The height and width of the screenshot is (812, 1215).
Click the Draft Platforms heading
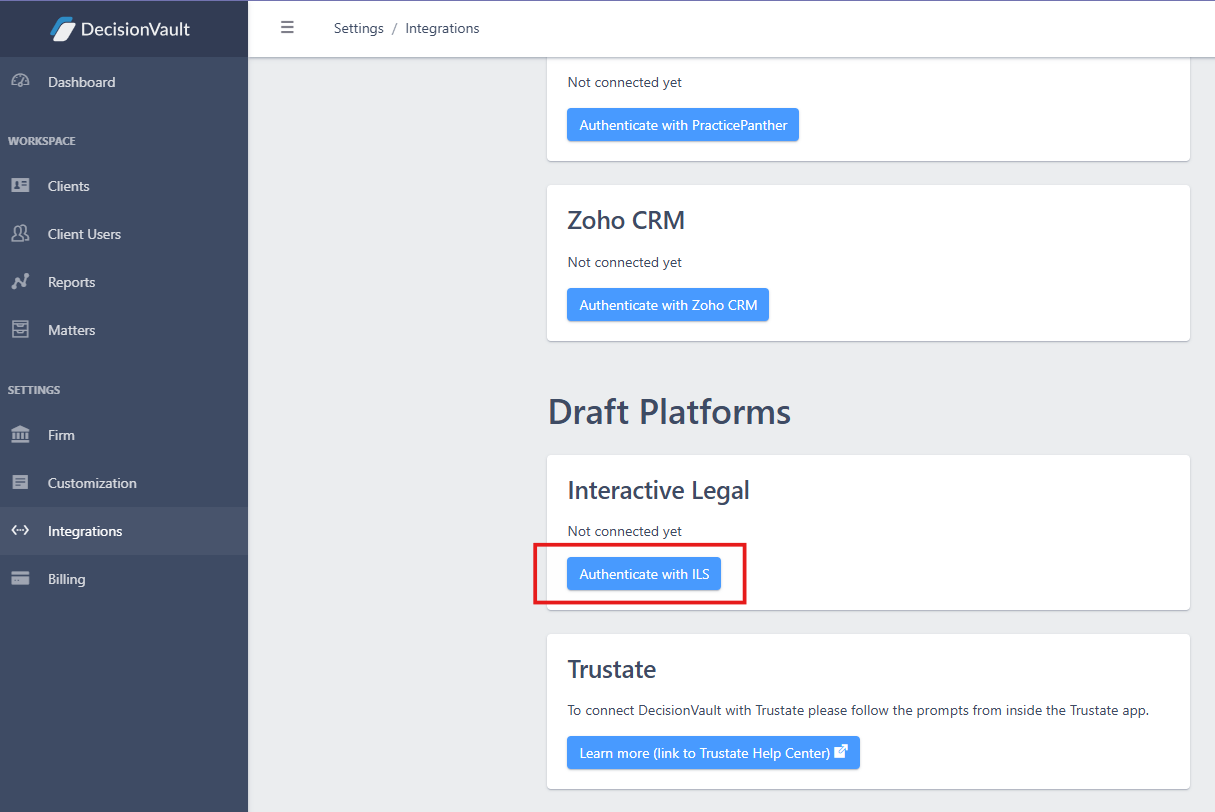[x=669, y=411]
